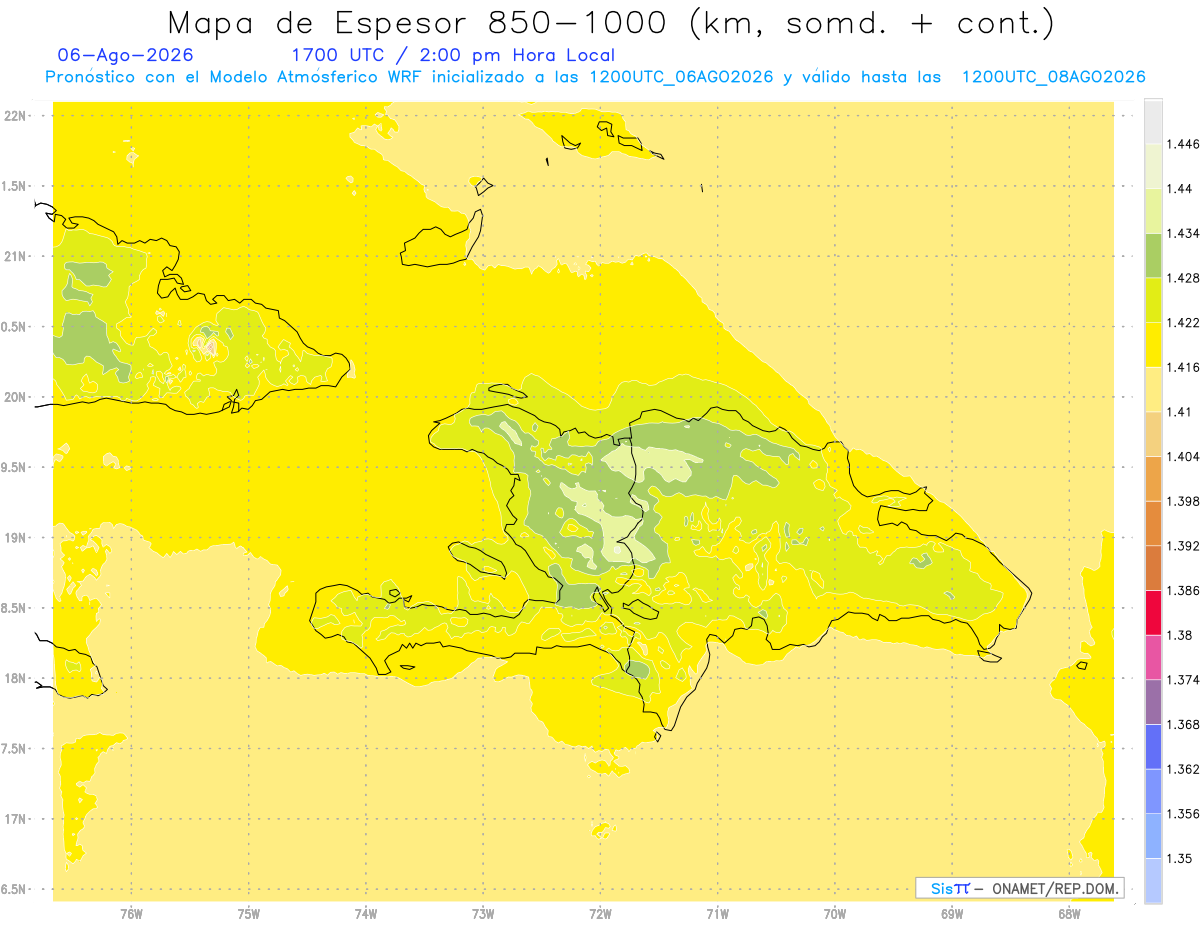1200x927 pixels.
Task: Click the 18N latitude tick label
Action: click(x=16, y=679)
